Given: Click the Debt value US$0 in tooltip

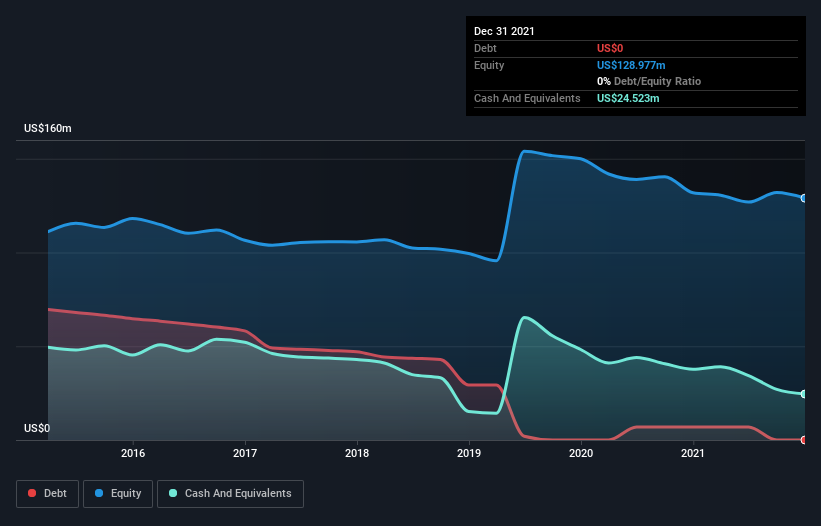Looking at the screenshot, I should 610,48.
